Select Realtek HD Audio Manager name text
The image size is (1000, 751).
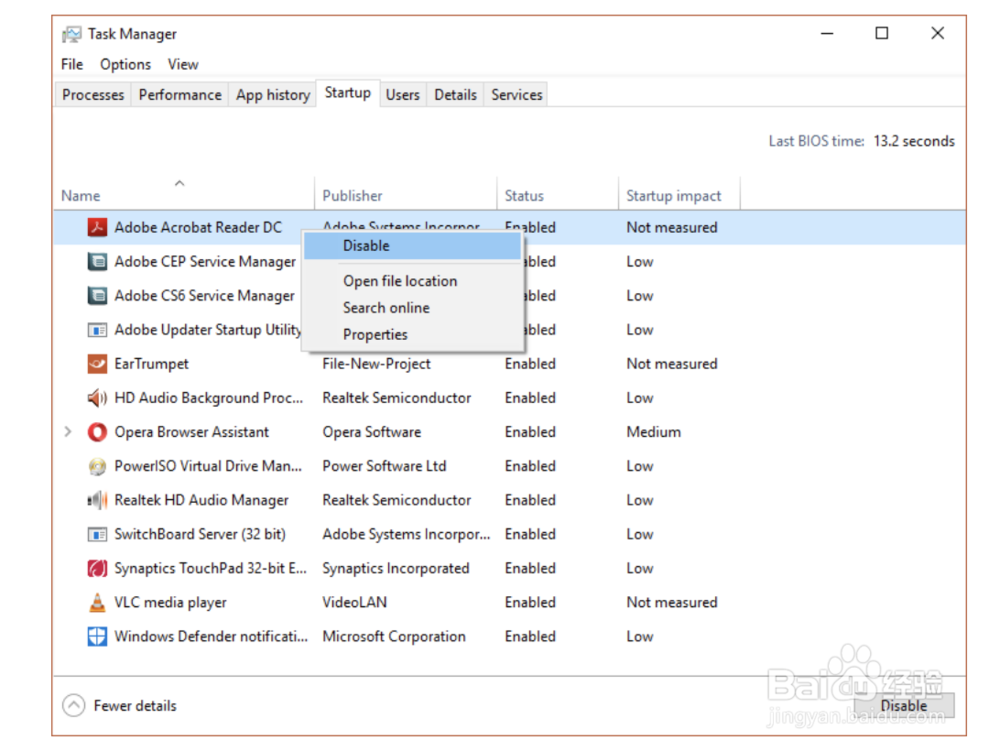(x=202, y=500)
